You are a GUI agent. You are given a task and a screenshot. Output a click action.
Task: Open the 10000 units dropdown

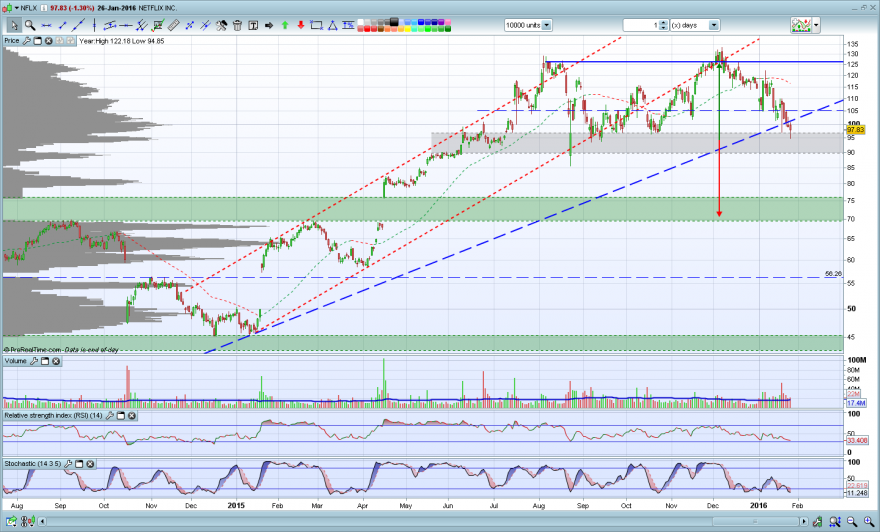tap(547, 25)
